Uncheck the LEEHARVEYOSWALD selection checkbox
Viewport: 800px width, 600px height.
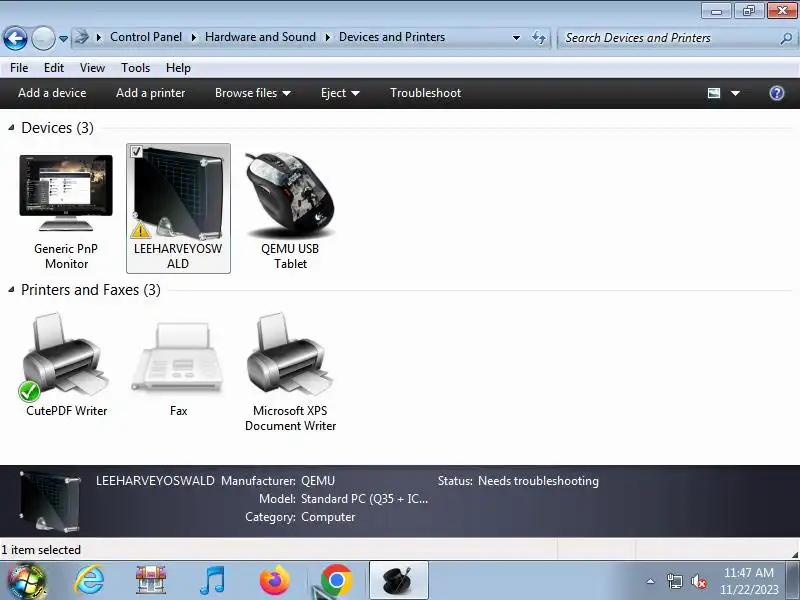(x=136, y=151)
